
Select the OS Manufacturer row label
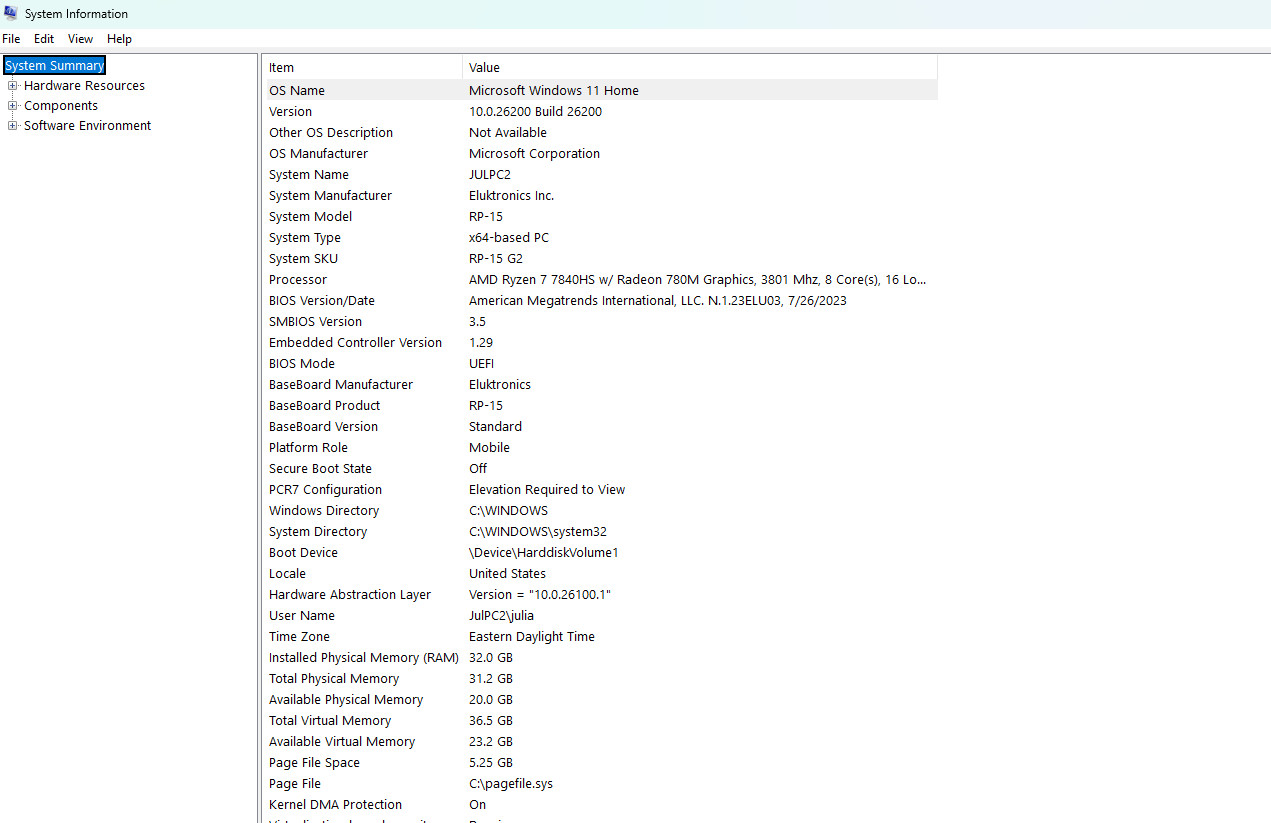[318, 154]
